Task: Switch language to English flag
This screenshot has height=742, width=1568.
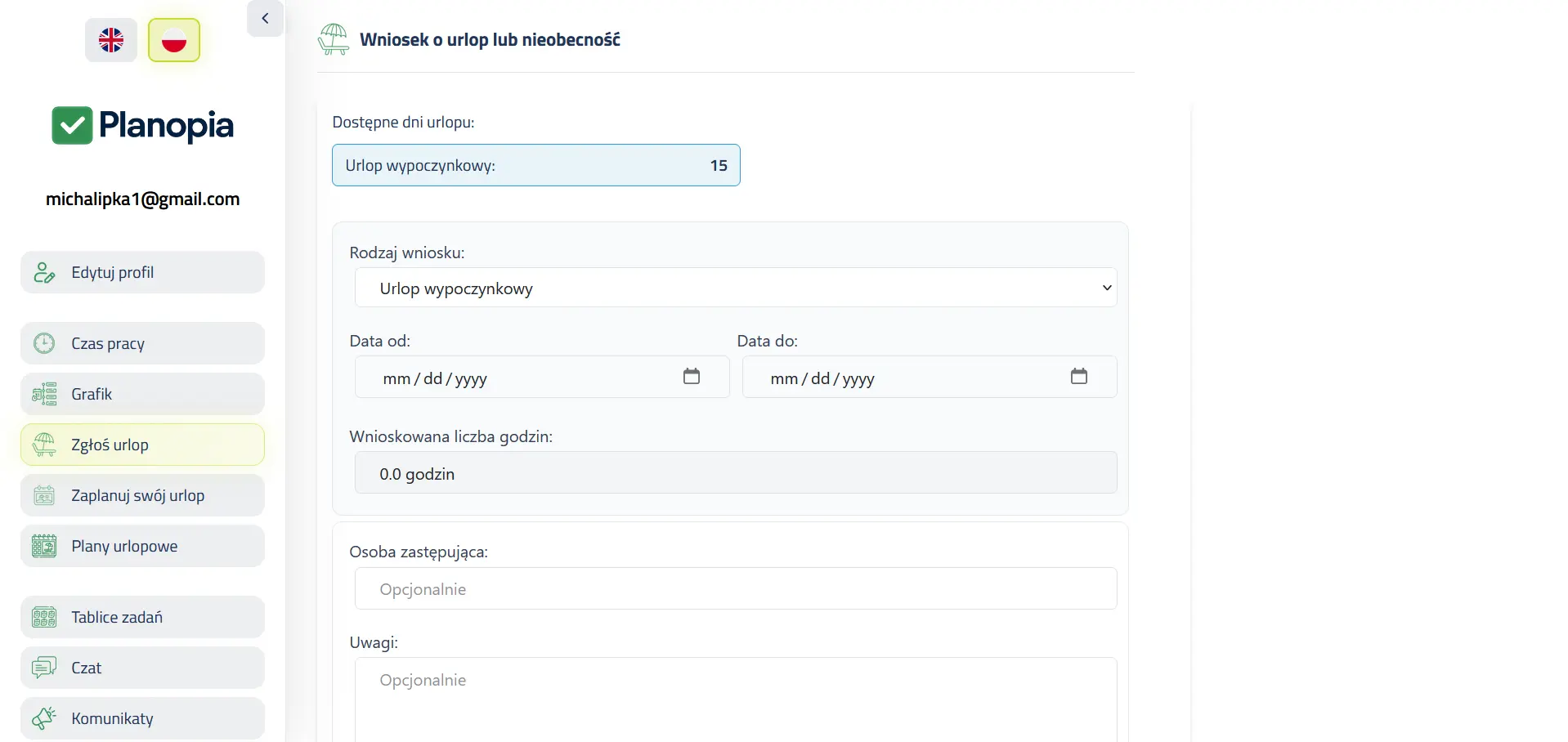Action: [x=111, y=40]
